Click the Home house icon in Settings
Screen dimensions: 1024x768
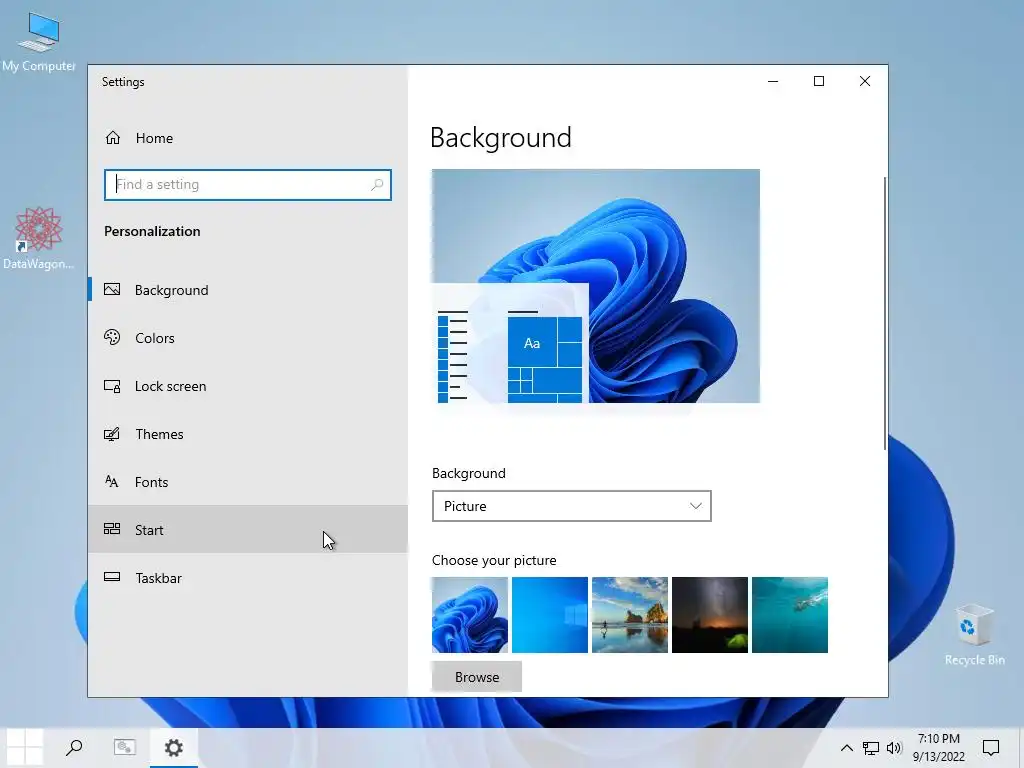pyautogui.click(x=112, y=138)
